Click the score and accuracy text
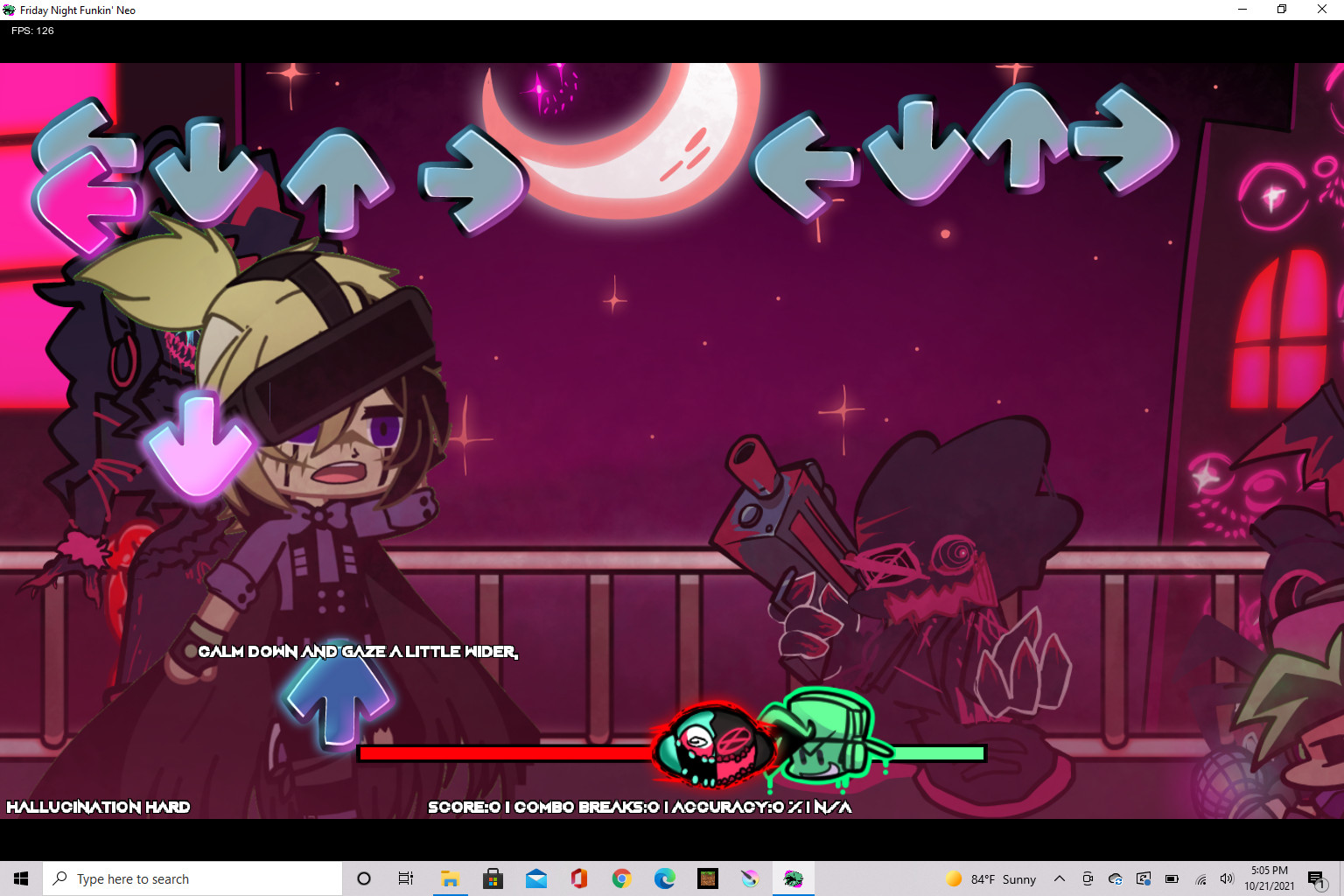1344x896 pixels. (x=639, y=807)
